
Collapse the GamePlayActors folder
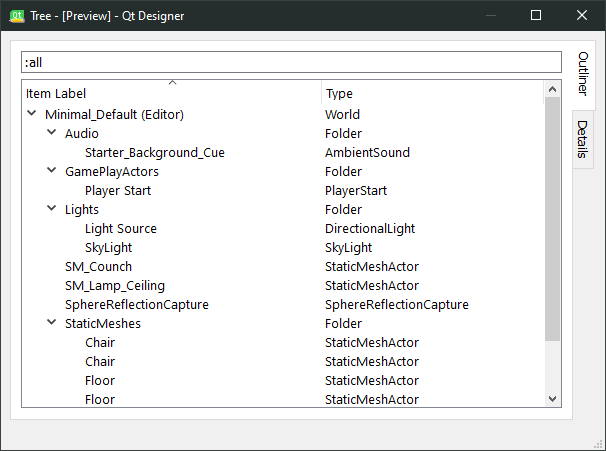52,171
